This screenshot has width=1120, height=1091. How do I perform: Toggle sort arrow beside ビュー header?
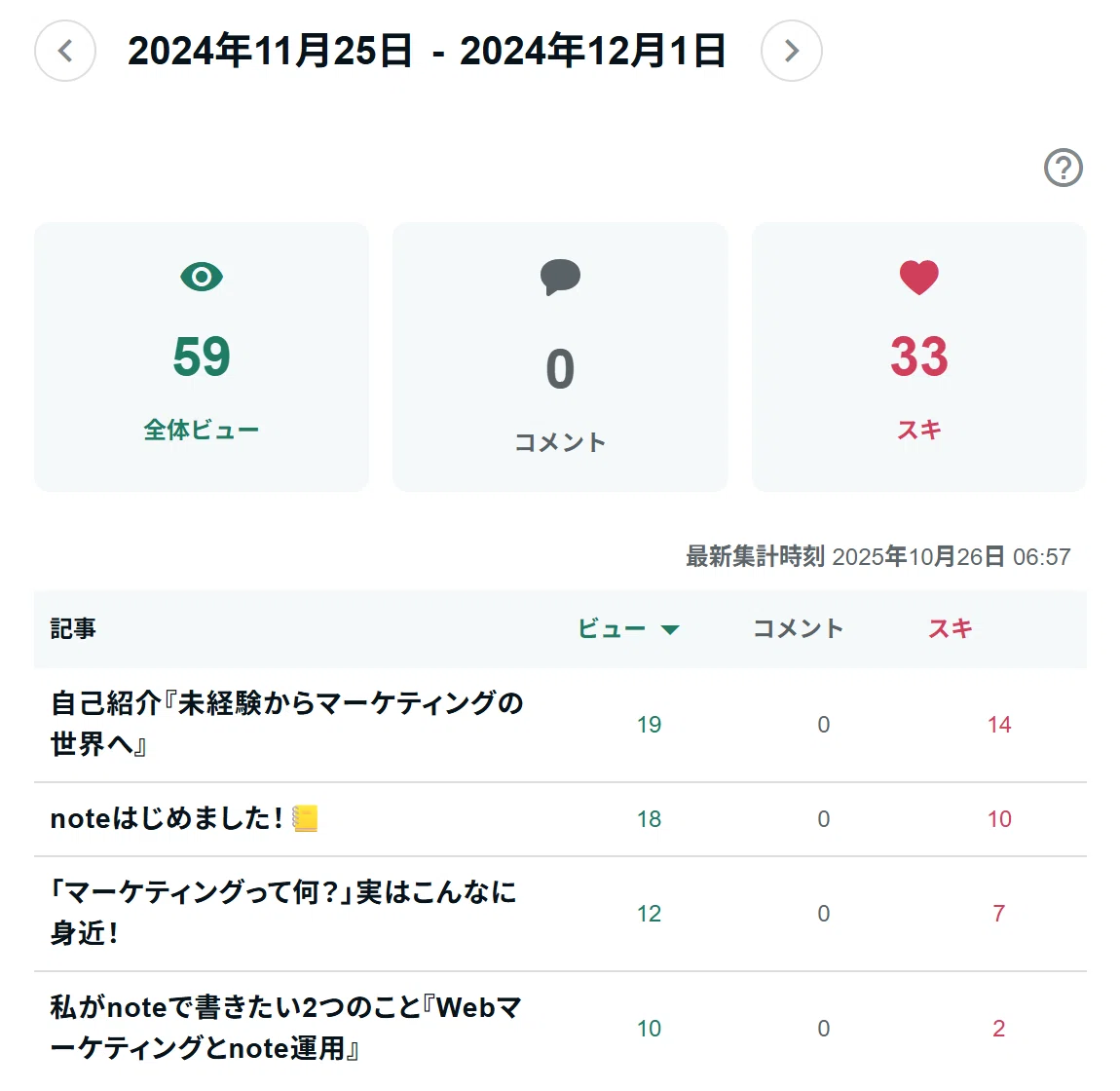tap(670, 629)
